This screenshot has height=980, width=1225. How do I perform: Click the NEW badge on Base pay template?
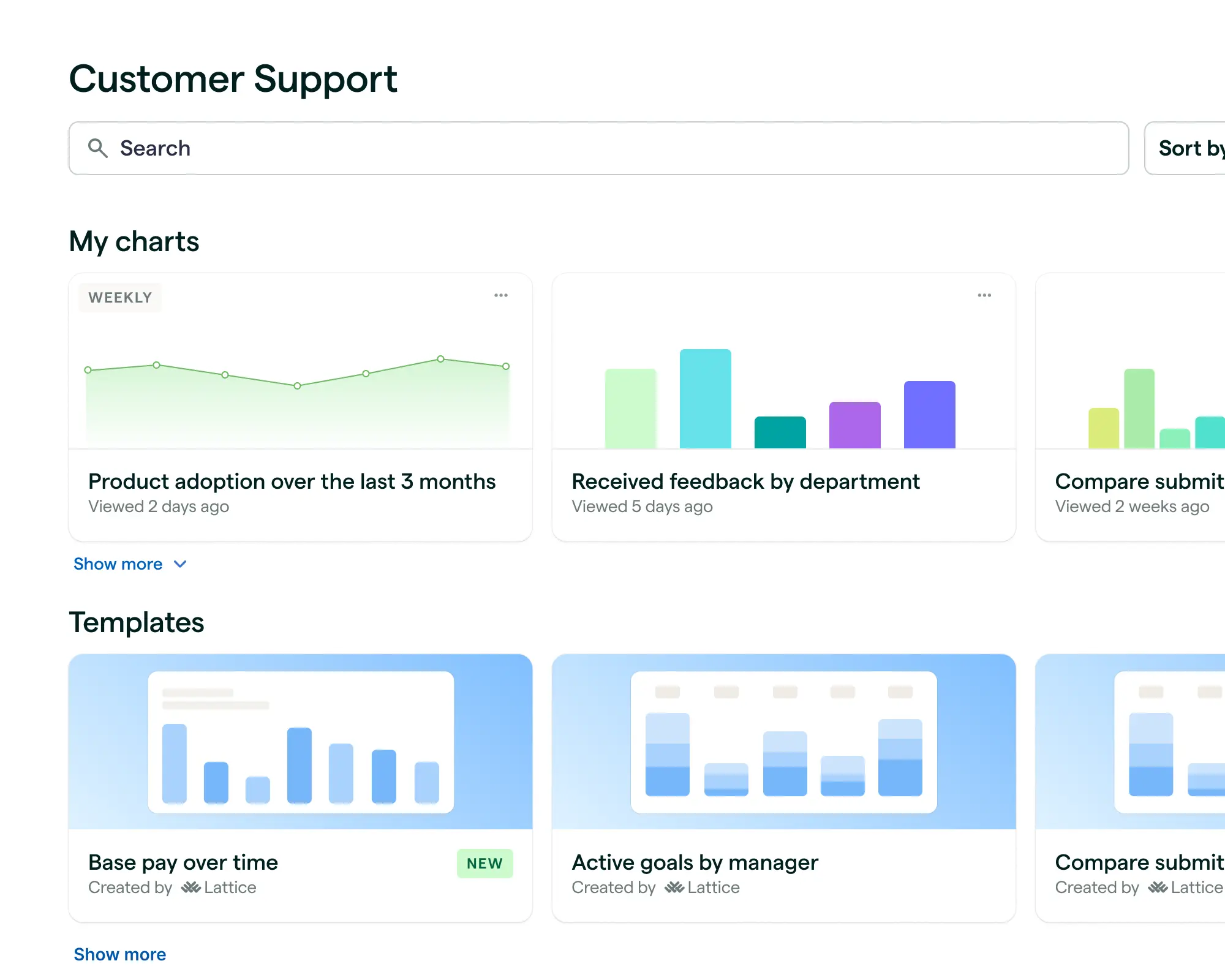(x=484, y=864)
